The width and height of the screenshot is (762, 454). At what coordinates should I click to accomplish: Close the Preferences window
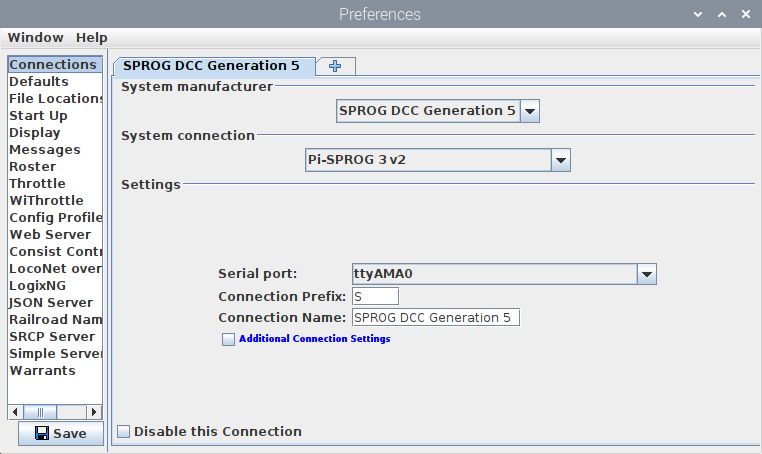click(746, 15)
